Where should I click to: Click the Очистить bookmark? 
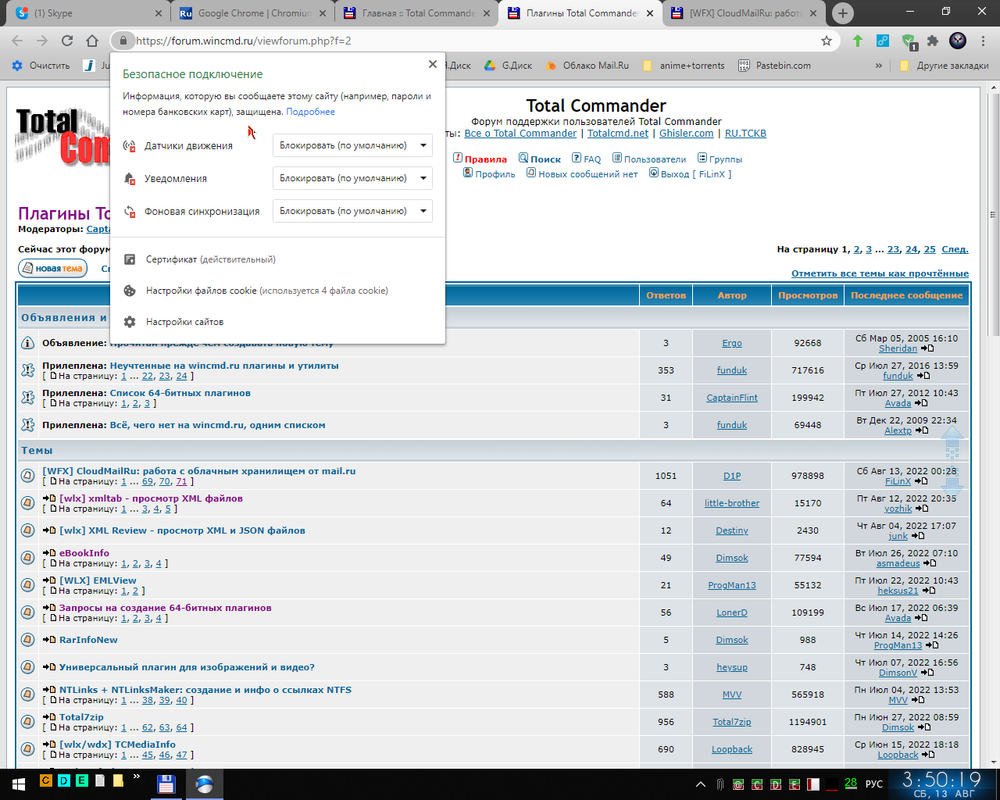(x=41, y=66)
